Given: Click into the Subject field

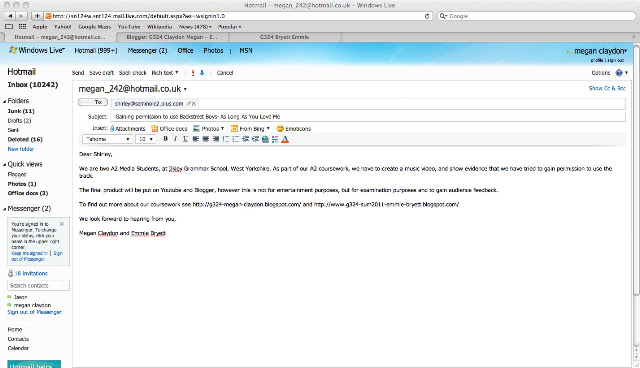Looking at the screenshot, I should click(x=368, y=117).
